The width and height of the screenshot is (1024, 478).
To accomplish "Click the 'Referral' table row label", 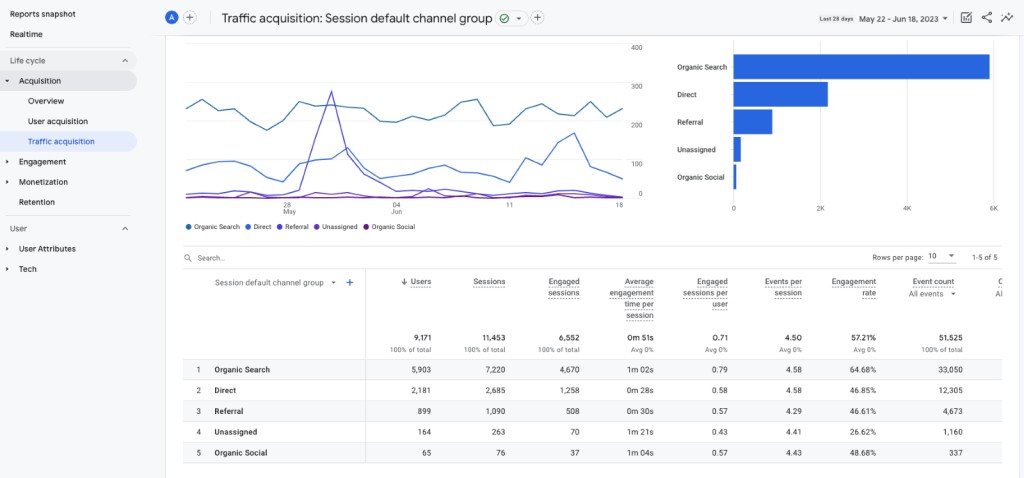I will [229, 411].
